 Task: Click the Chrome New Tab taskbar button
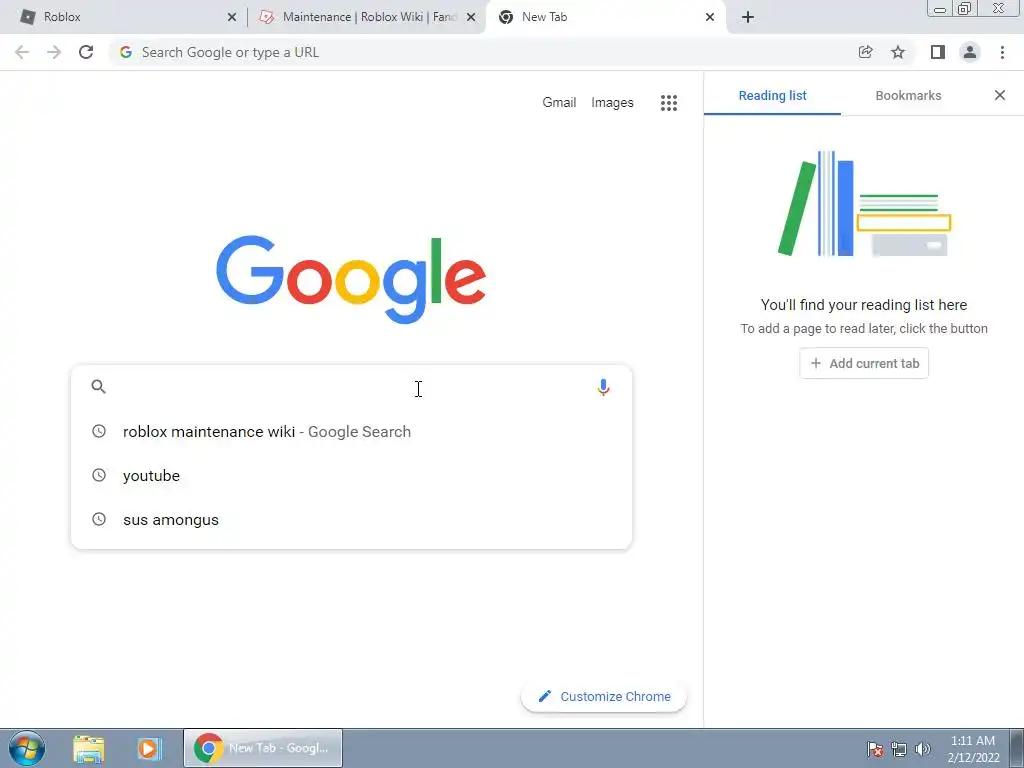point(263,748)
